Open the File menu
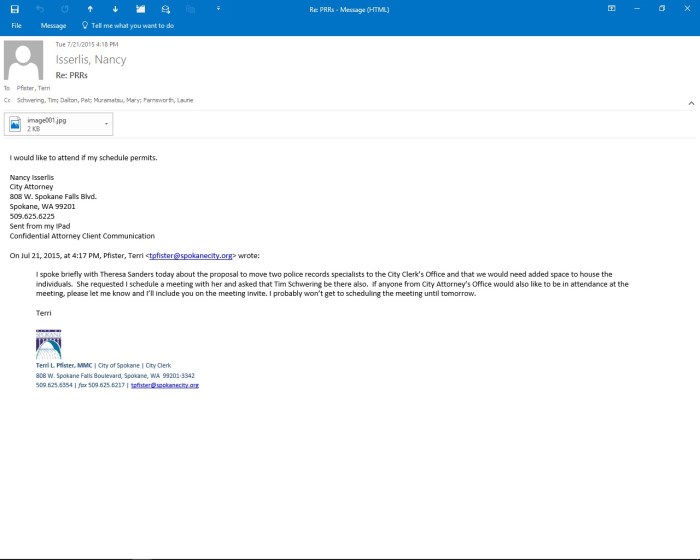700x560 pixels. pos(16,25)
